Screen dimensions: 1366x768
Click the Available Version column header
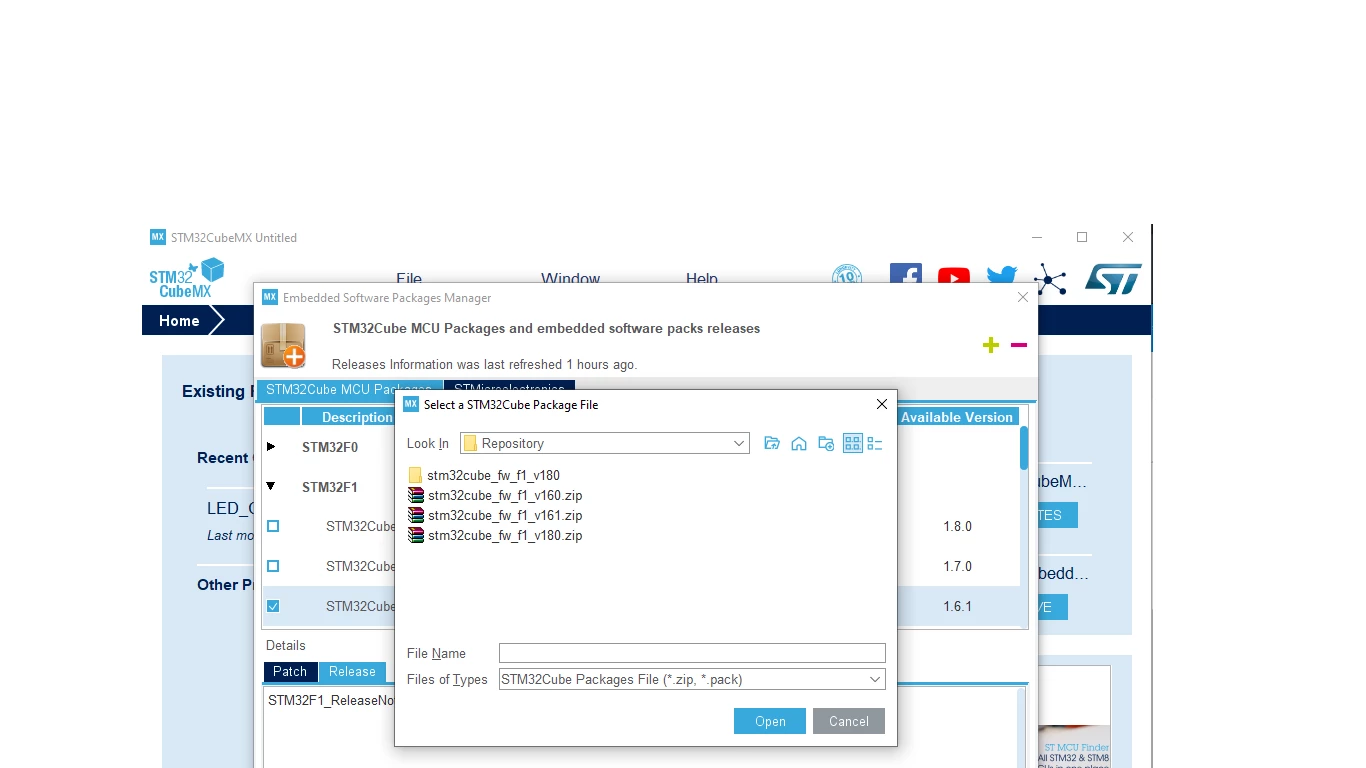pos(957,417)
